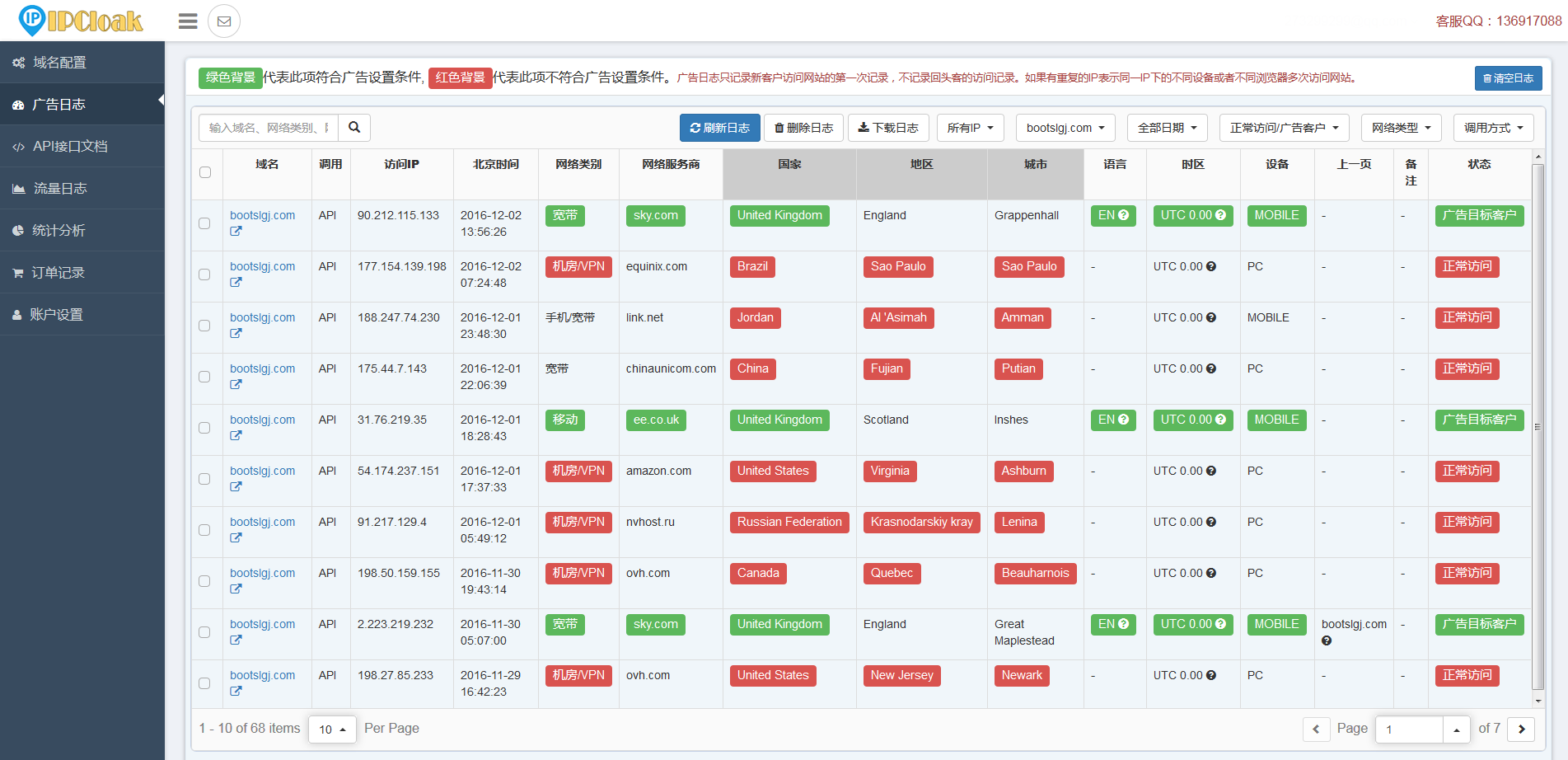The height and width of the screenshot is (760, 1568).
Task: Open 账户设置 in the sidebar
Action: 82,315
